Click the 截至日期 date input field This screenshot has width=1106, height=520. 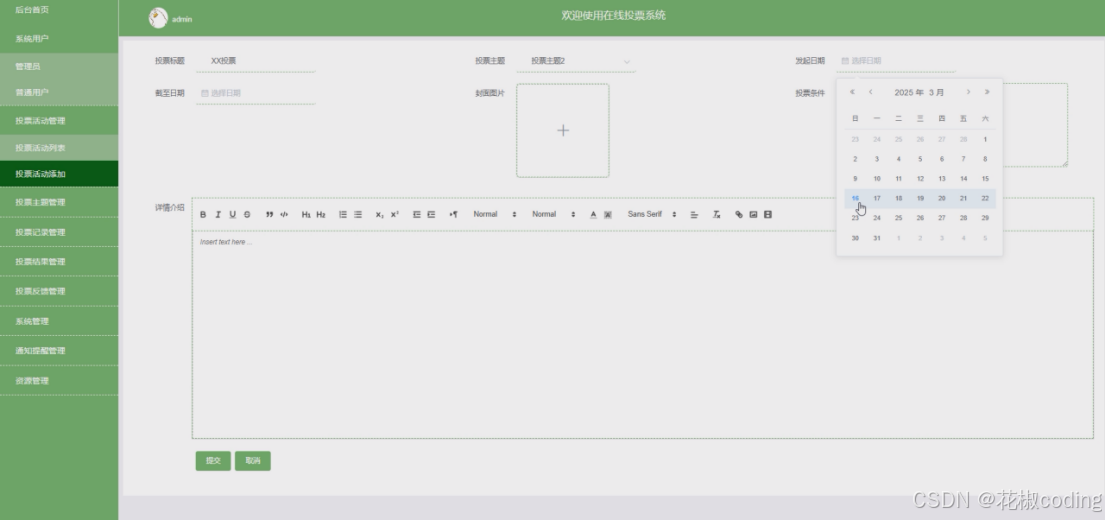point(255,93)
